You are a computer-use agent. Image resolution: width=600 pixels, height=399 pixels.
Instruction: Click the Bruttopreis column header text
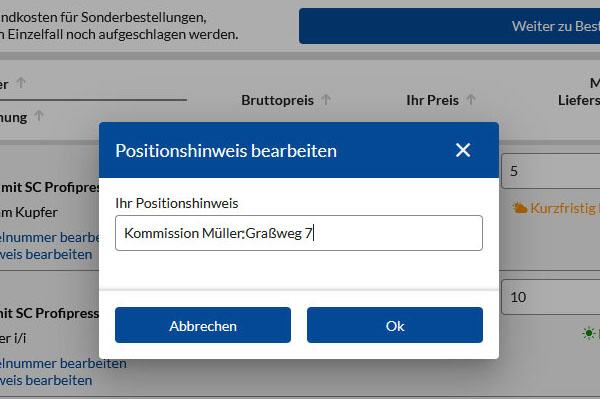(277, 100)
